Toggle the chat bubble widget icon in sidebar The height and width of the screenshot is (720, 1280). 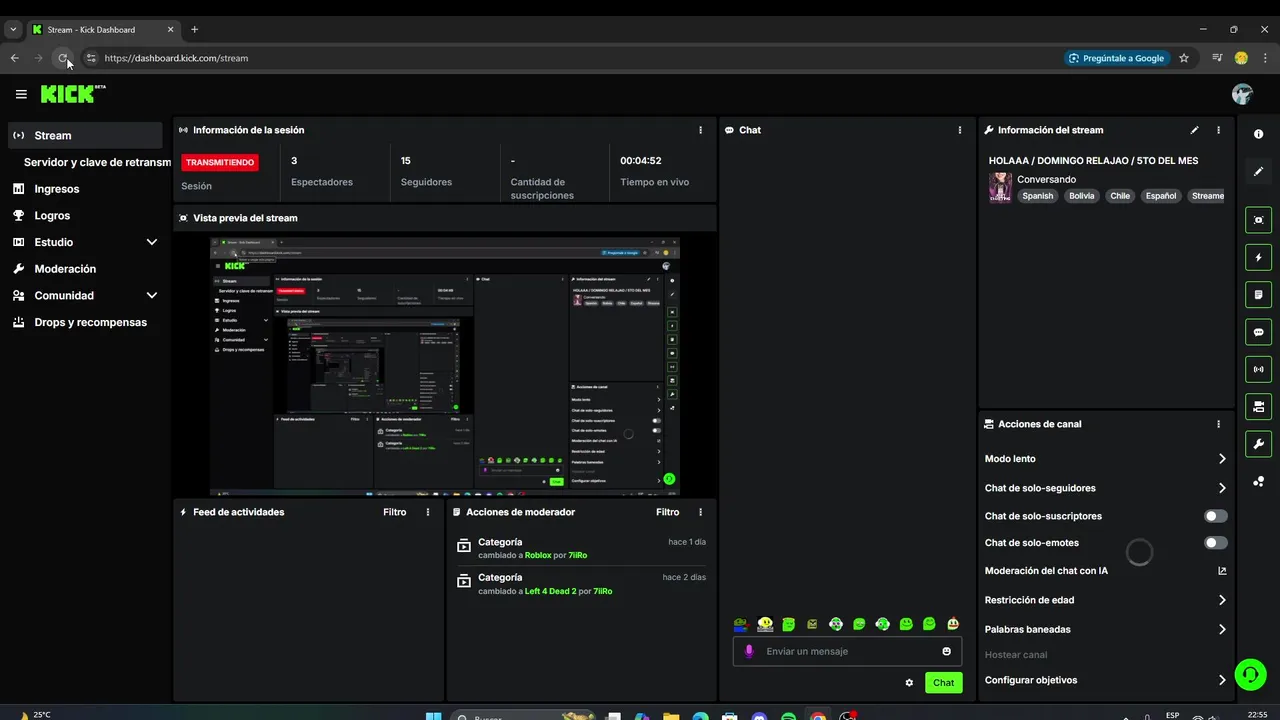[1258, 332]
